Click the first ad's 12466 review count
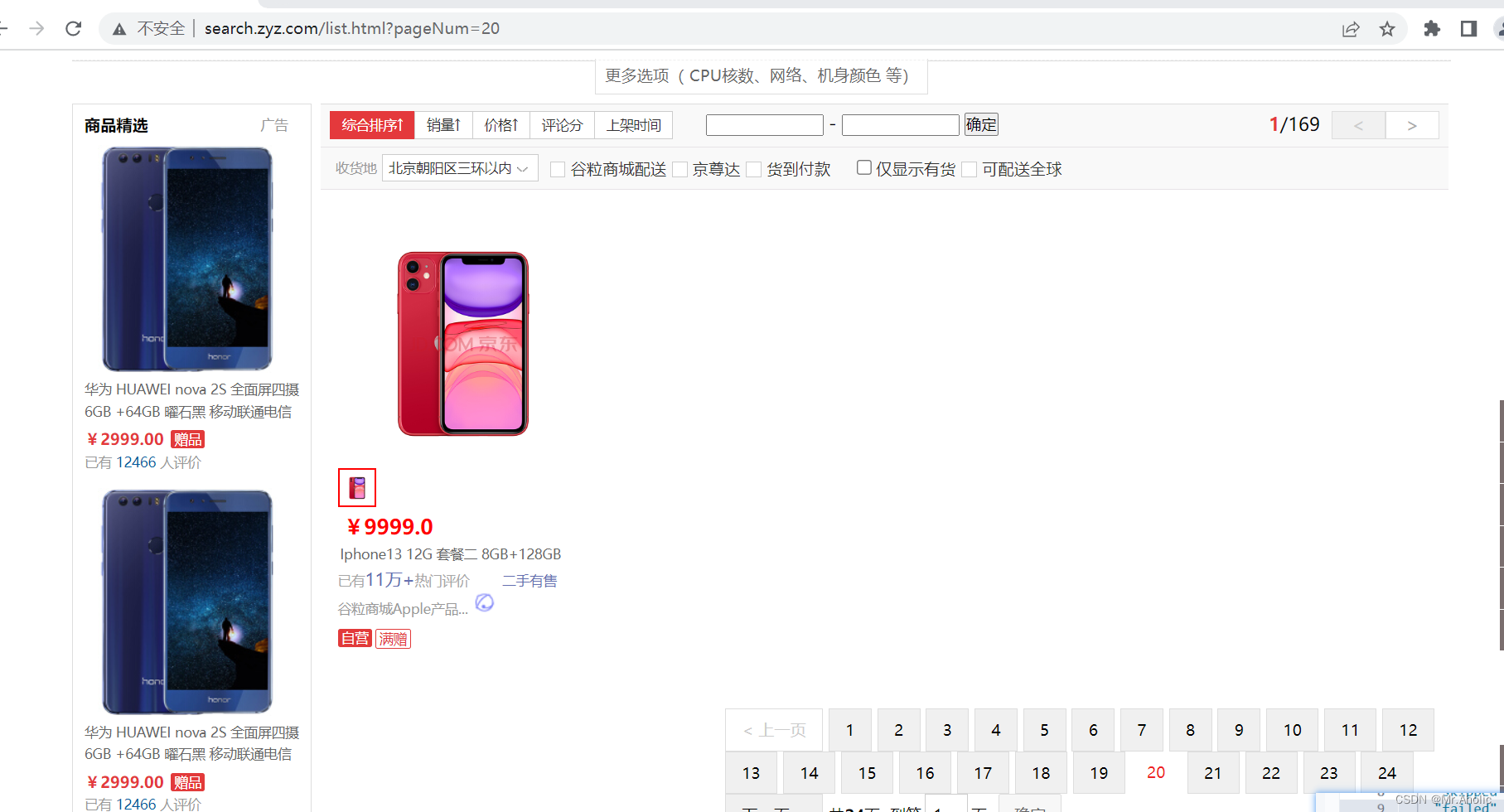 pyautogui.click(x=136, y=462)
